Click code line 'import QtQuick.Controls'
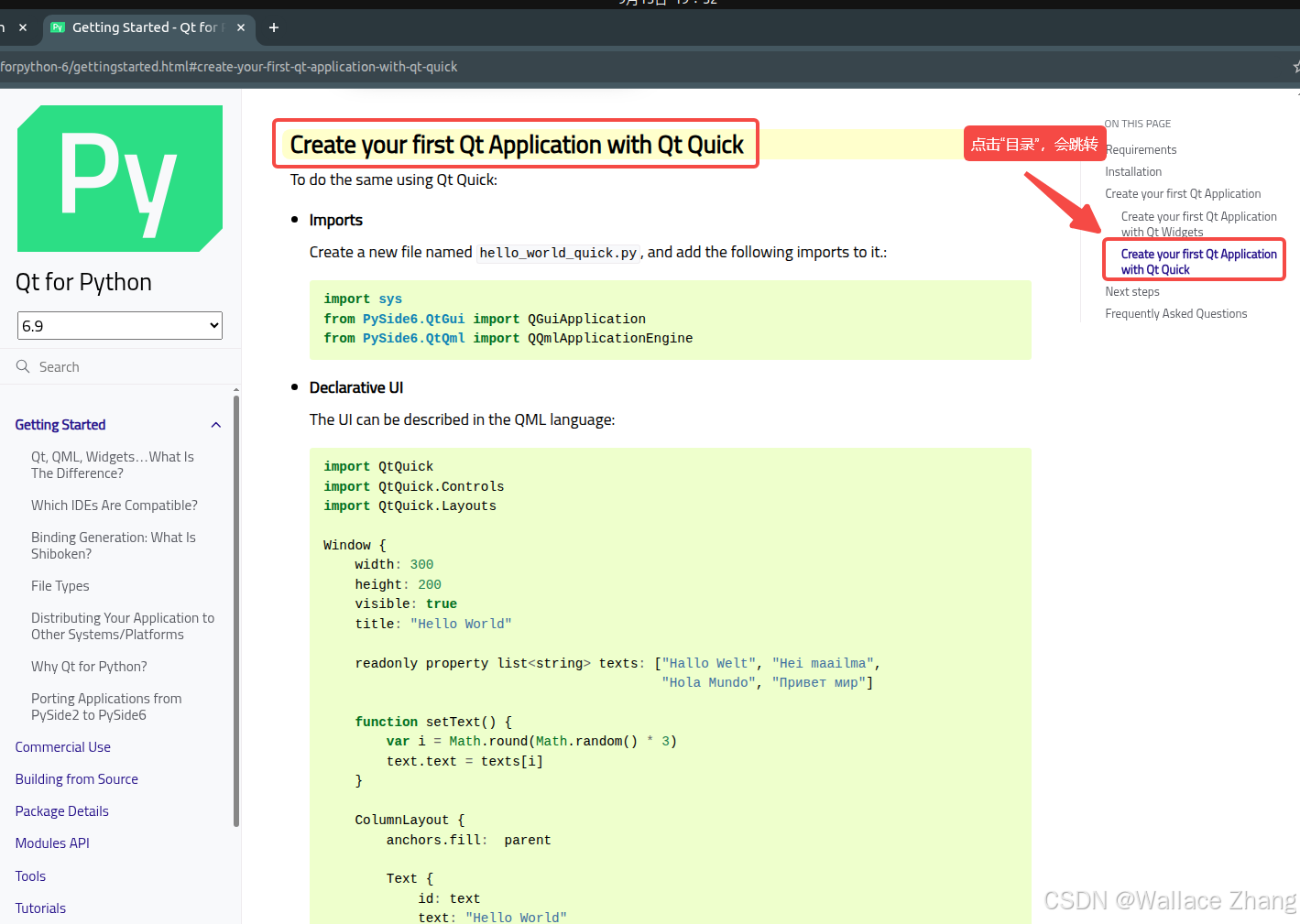 [414, 486]
